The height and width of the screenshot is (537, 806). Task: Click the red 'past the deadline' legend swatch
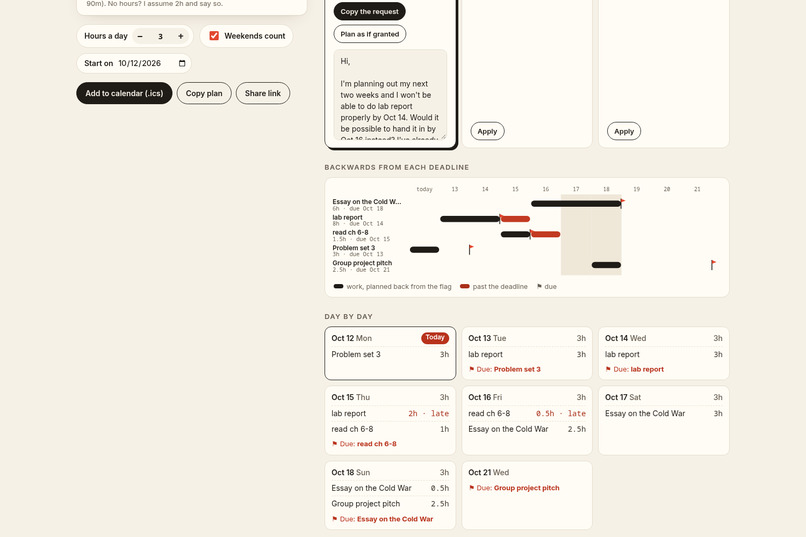pyautogui.click(x=465, y=286)
